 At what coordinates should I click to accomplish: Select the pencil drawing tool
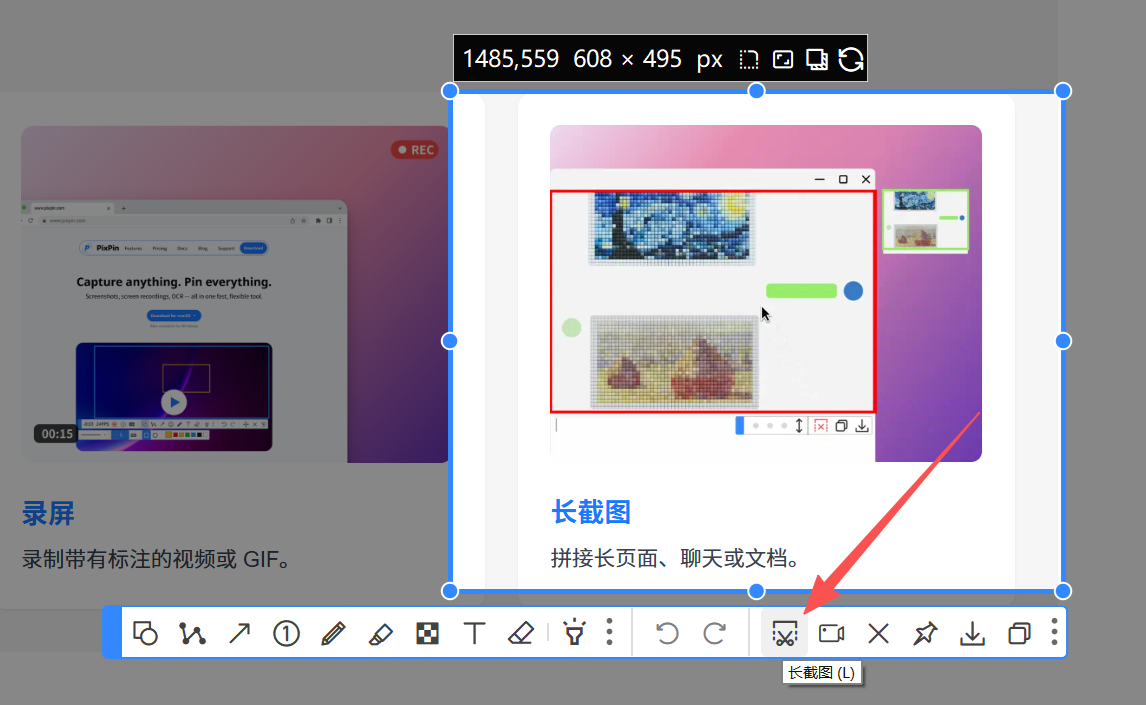point(333,632)
